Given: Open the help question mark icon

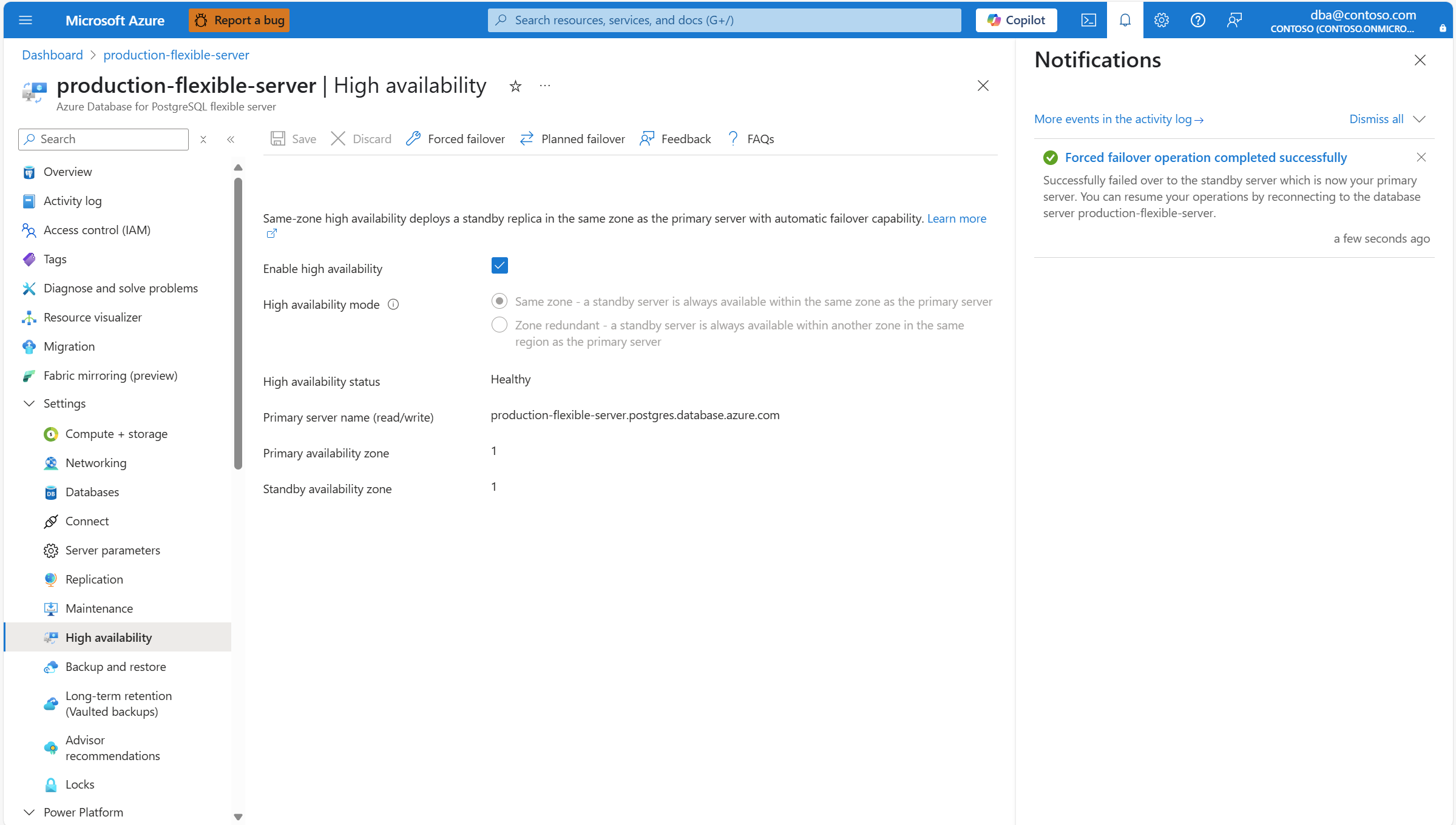Looking at the screenshot, I should coord(1198,20).
